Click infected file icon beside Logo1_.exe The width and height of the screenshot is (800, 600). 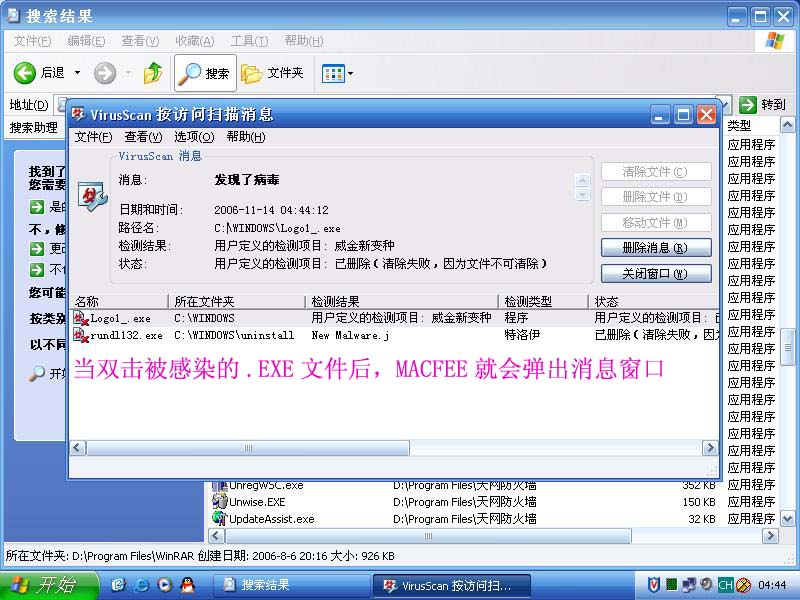pos(81,319)
